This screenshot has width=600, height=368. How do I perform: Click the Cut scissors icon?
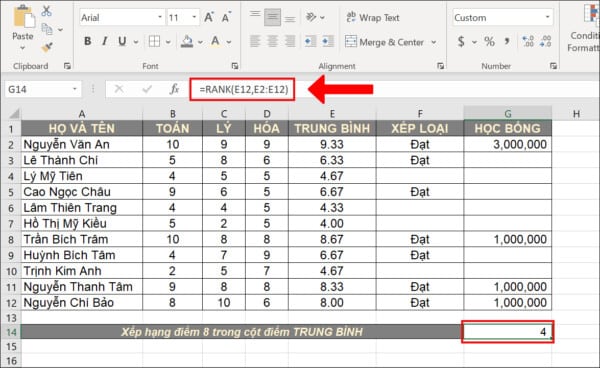pos(46,11)
